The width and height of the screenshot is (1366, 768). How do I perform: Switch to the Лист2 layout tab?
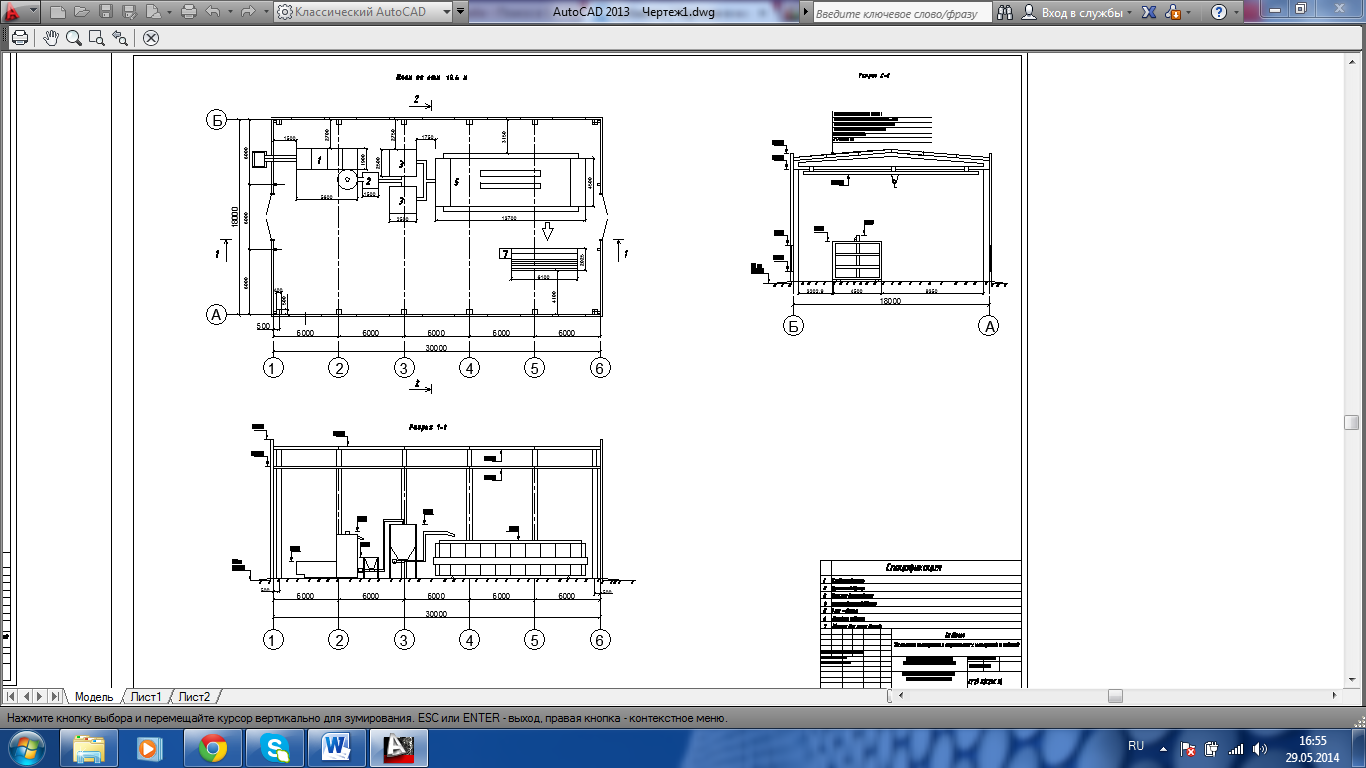click(x=195, y=696)
